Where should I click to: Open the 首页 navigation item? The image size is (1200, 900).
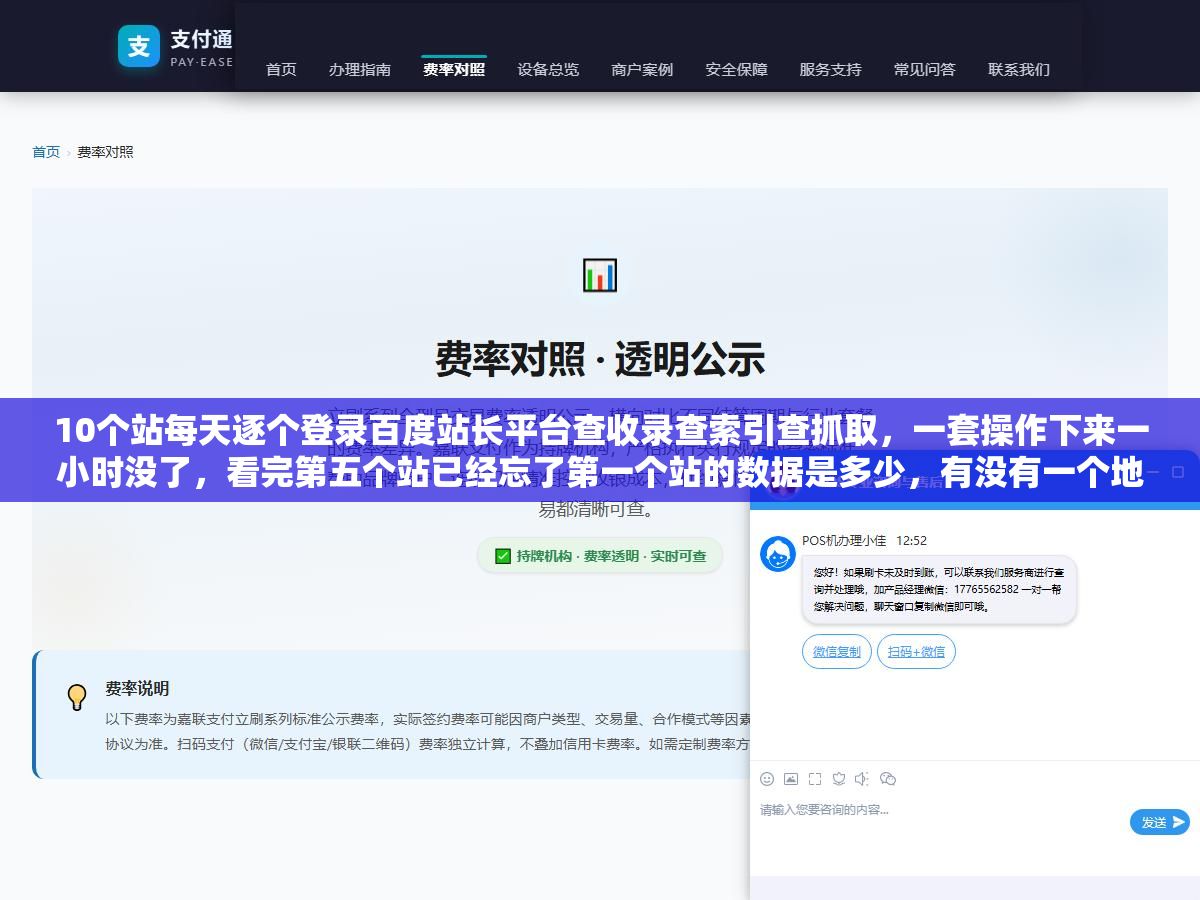[x=281, y=69]
